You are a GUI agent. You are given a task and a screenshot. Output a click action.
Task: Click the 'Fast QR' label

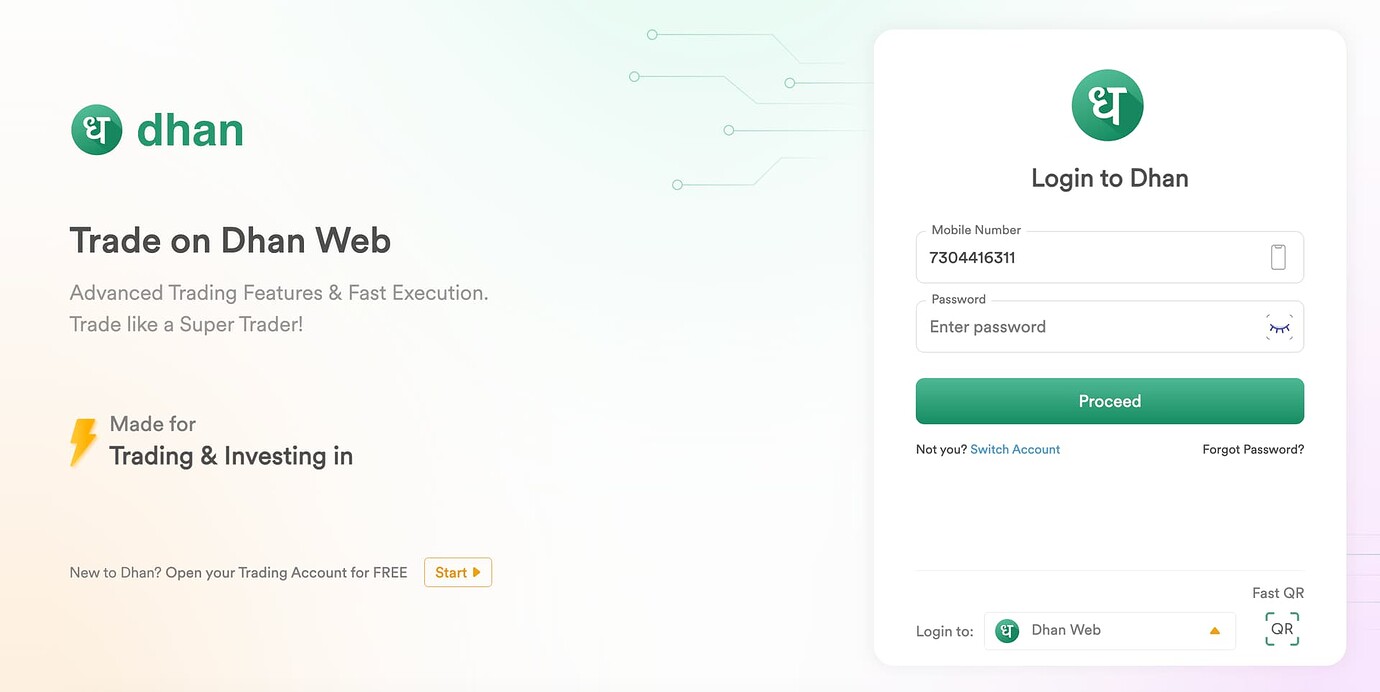(x=1278, y=592)
